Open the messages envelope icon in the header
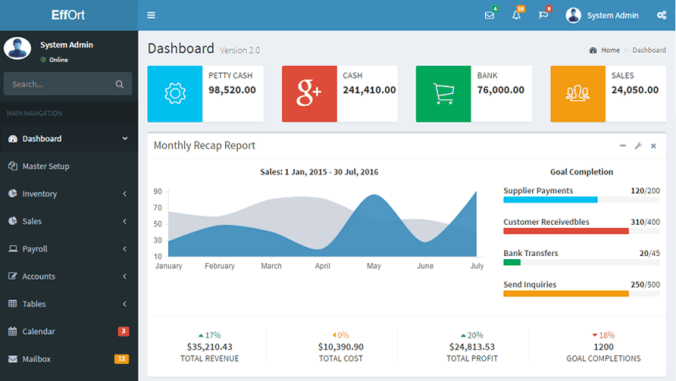 pos(489,16)
